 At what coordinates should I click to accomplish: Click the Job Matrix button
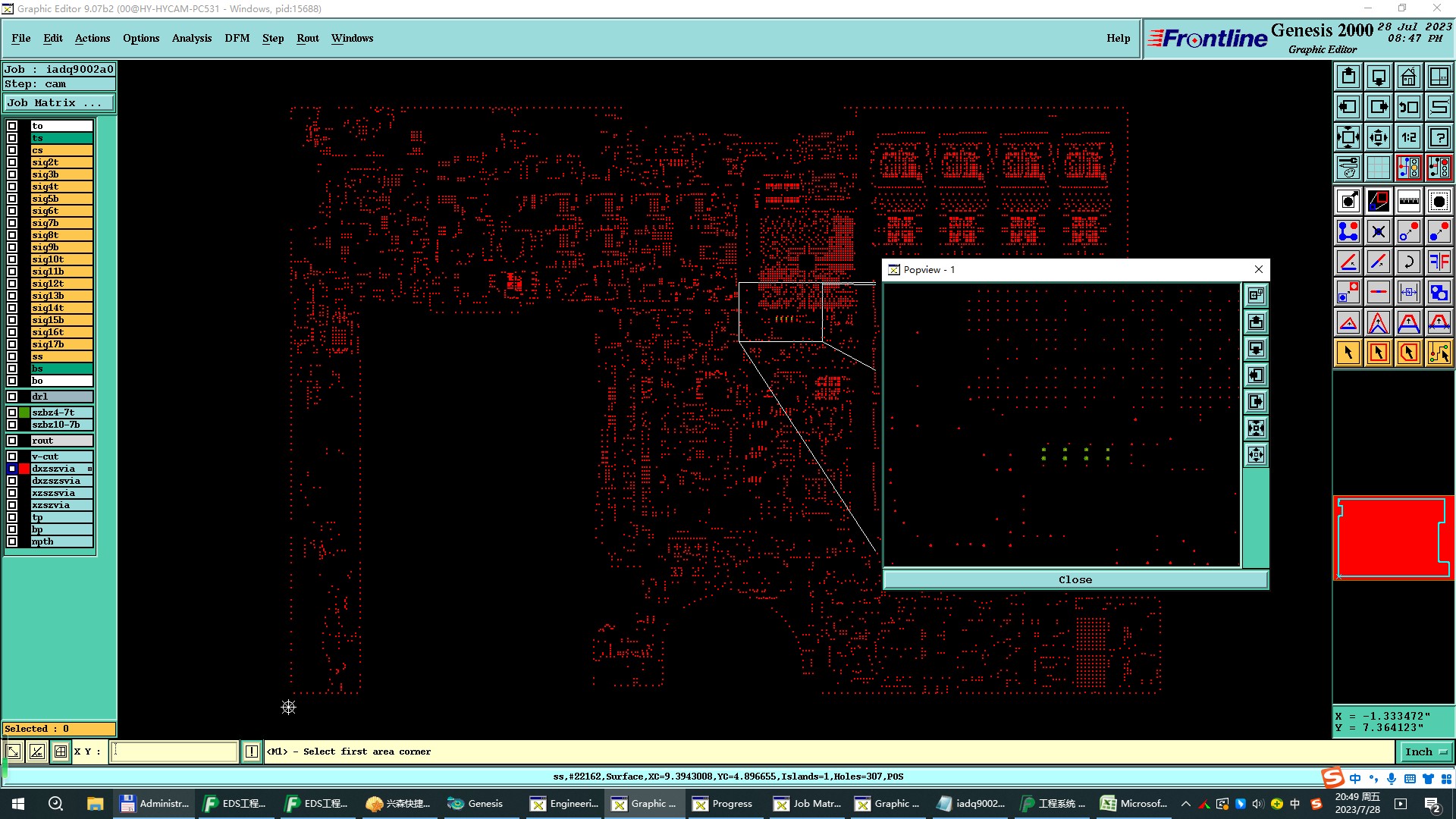59,102
